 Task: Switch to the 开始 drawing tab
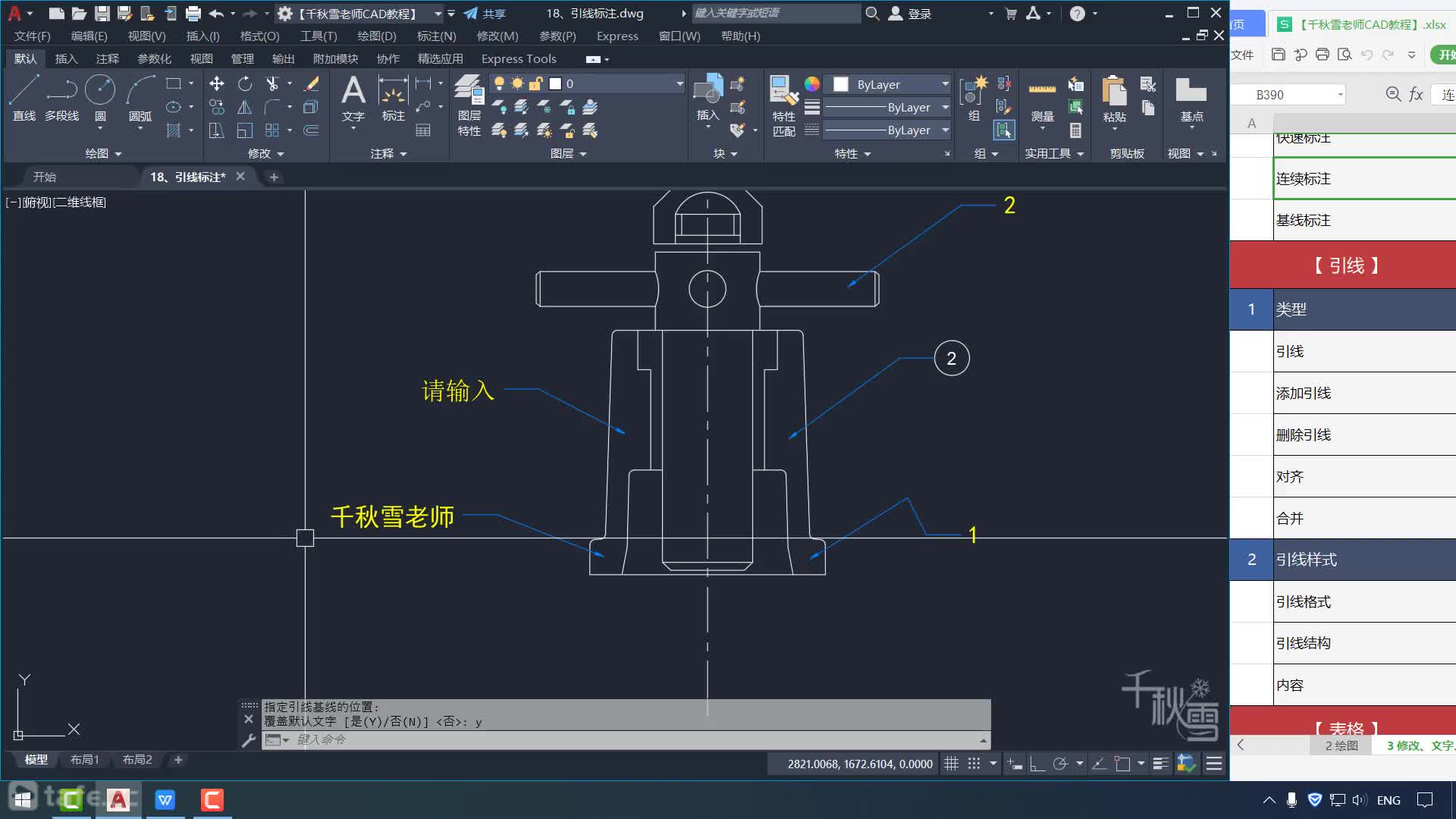pyautogui.click(x=44, y=177)
